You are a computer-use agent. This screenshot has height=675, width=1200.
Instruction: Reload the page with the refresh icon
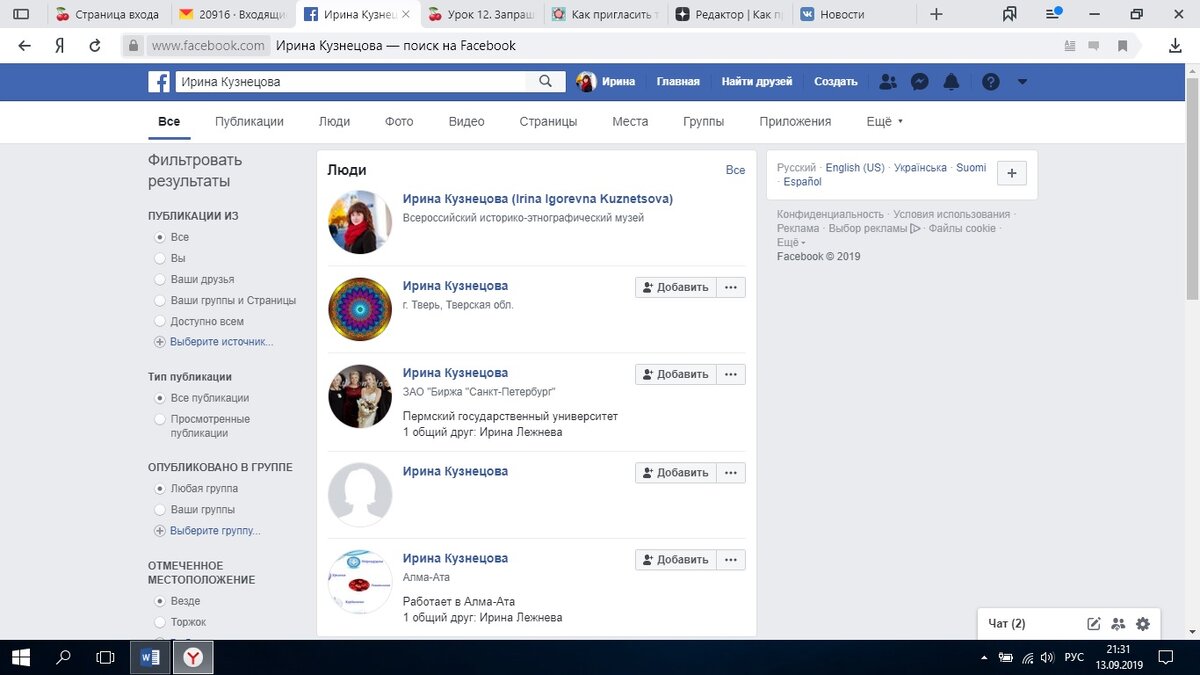point(95,46)
